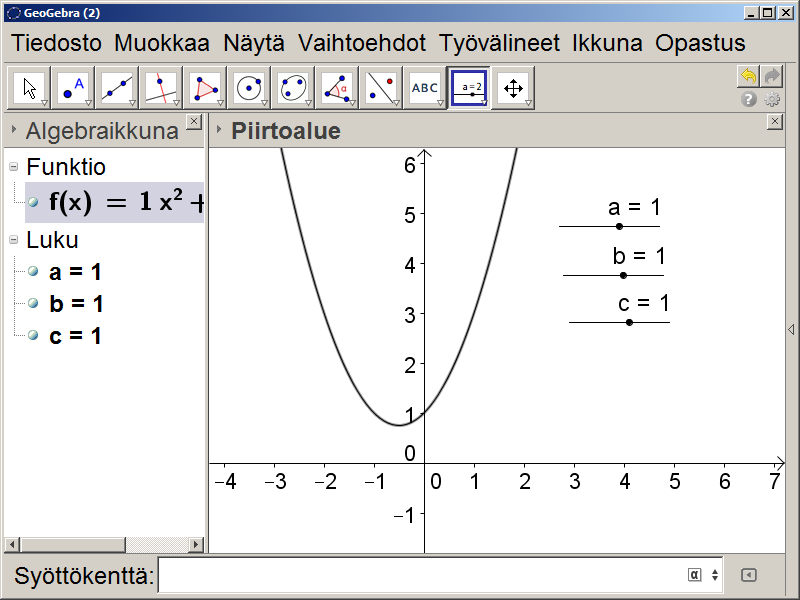Image resolution: width=800 pixels, height=600 pixels.
Task: Open the Tiedosto menu
Action: coord(57,43)
